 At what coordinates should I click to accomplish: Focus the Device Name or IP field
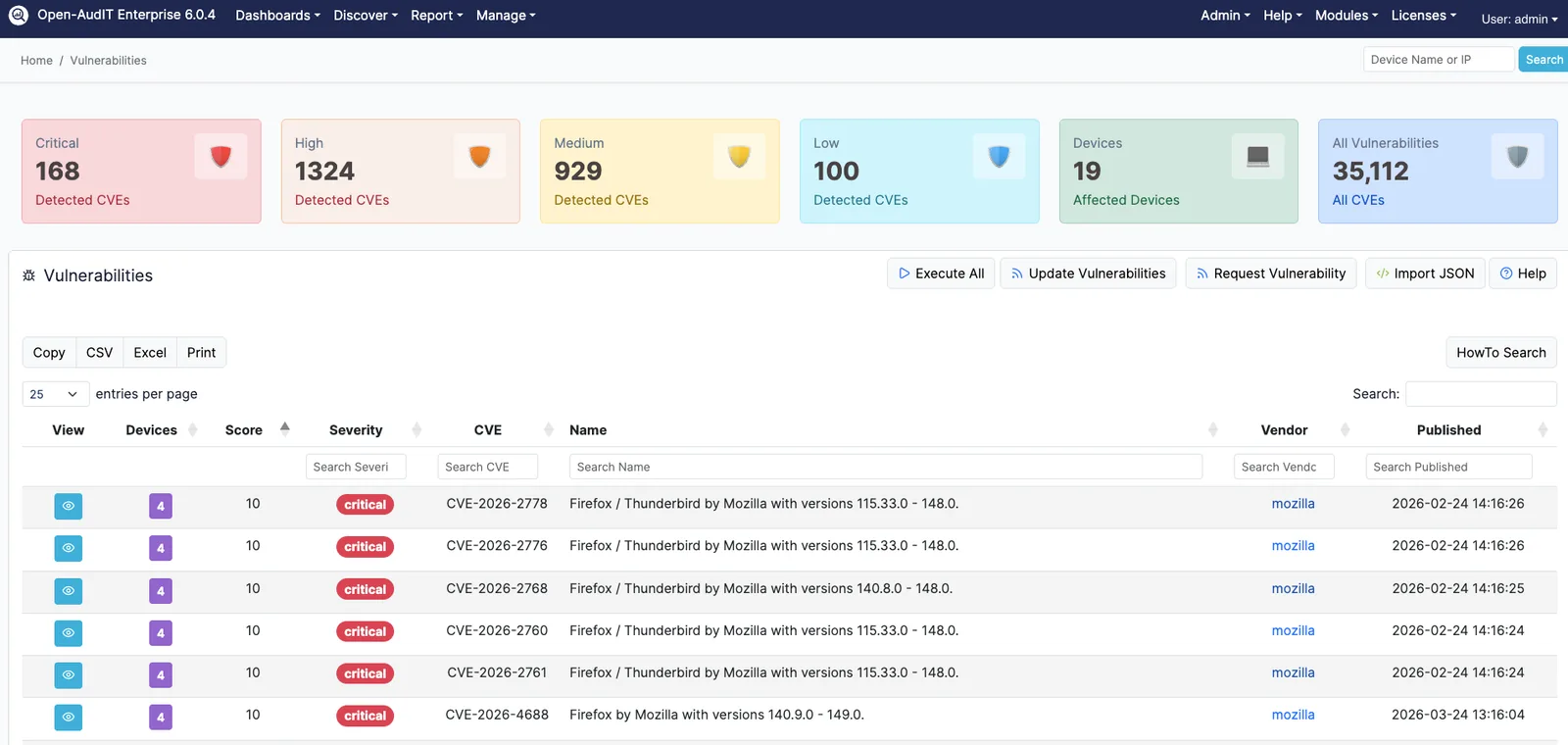pyautogui.click(x=1439, y=60)
